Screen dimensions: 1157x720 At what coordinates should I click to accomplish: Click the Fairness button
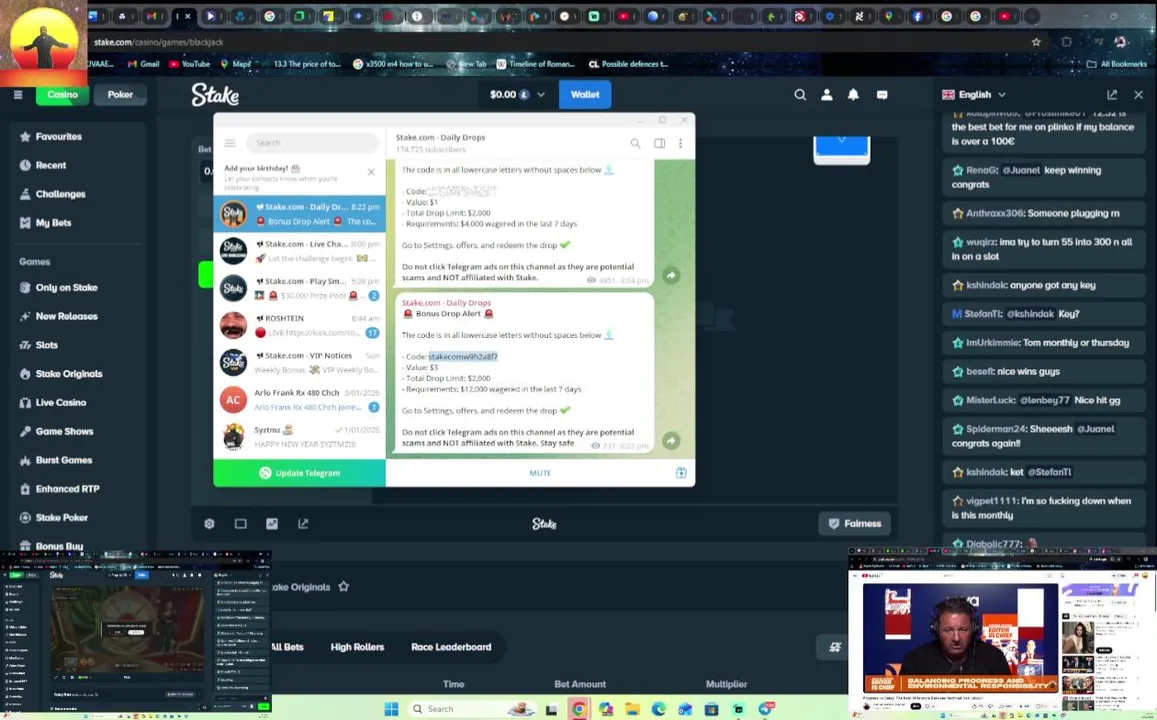coord(854,524)
